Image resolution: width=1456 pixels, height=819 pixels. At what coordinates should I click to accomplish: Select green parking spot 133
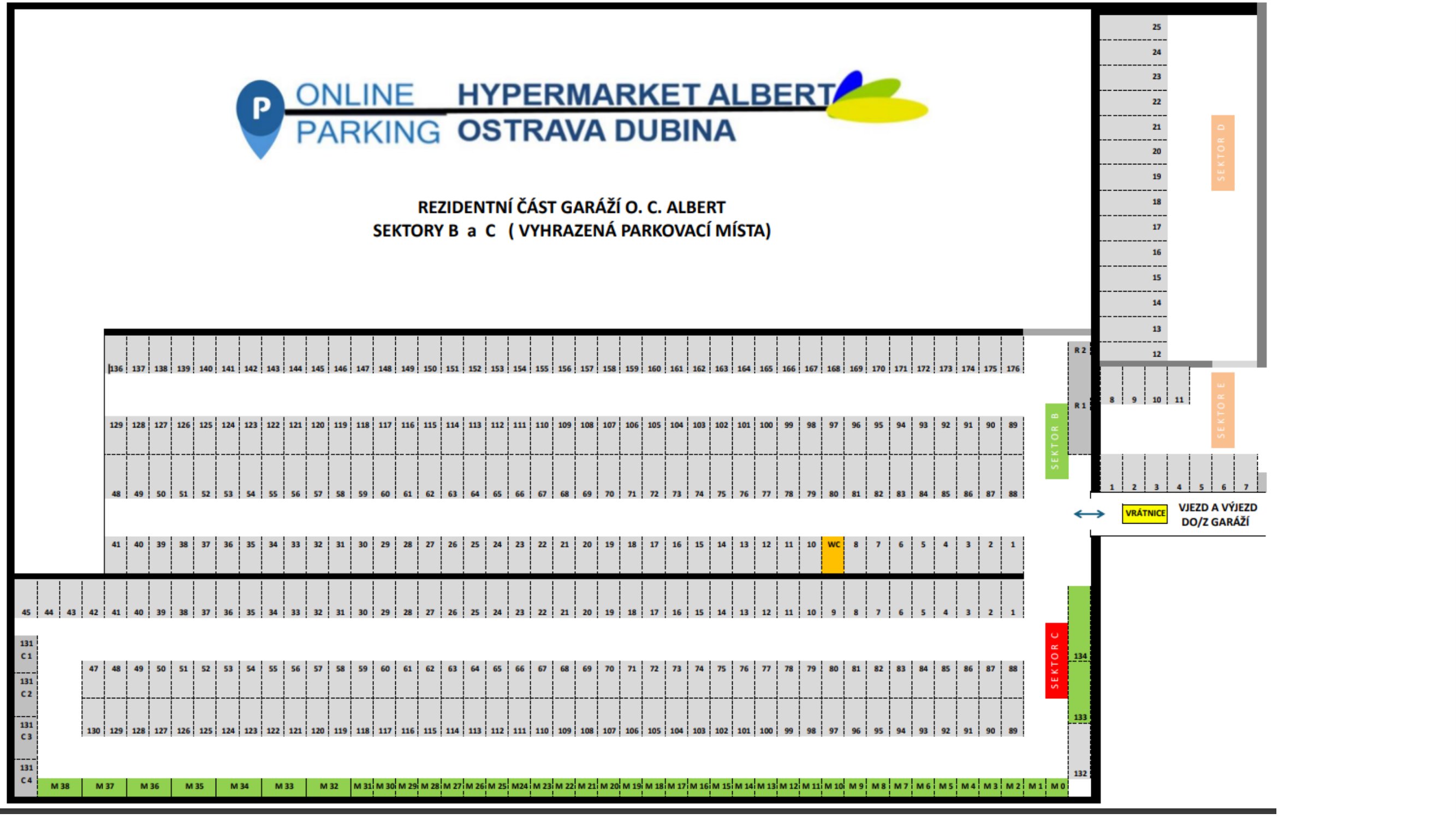(x=1079, y=692)
